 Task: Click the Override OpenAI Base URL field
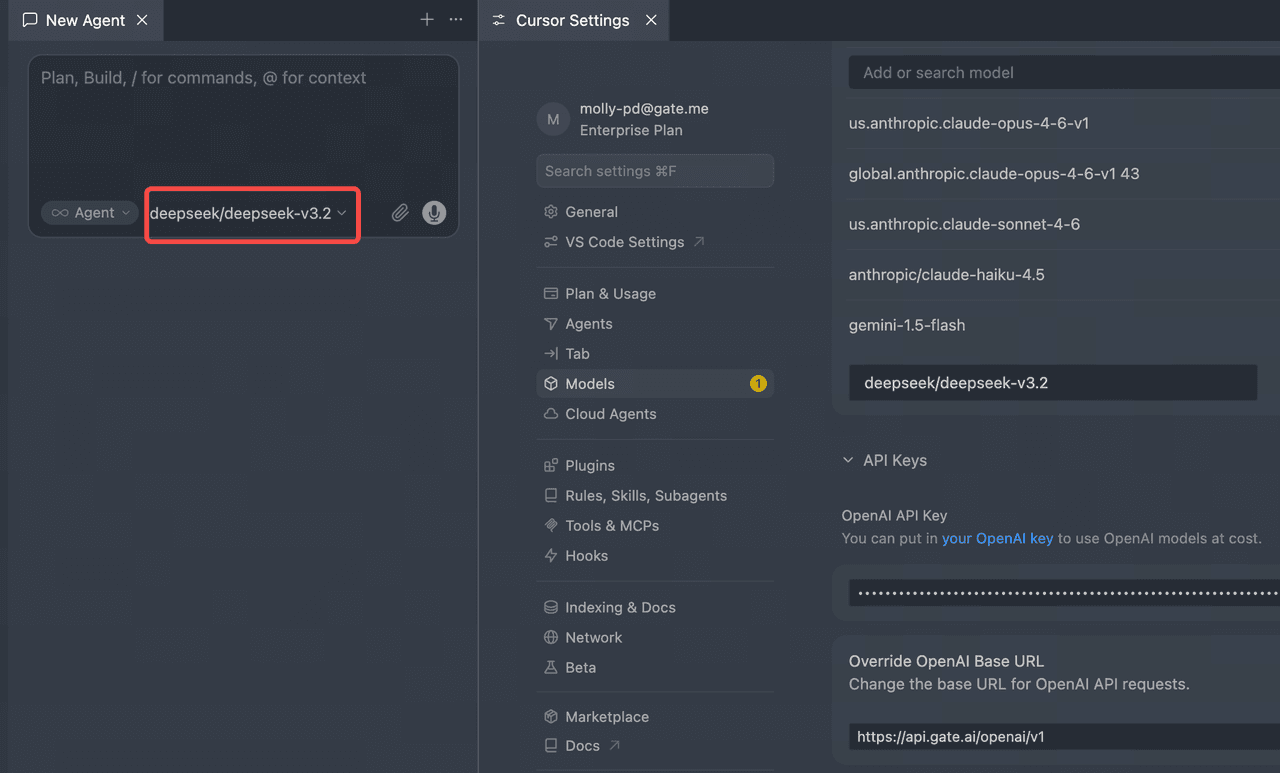1064,737
